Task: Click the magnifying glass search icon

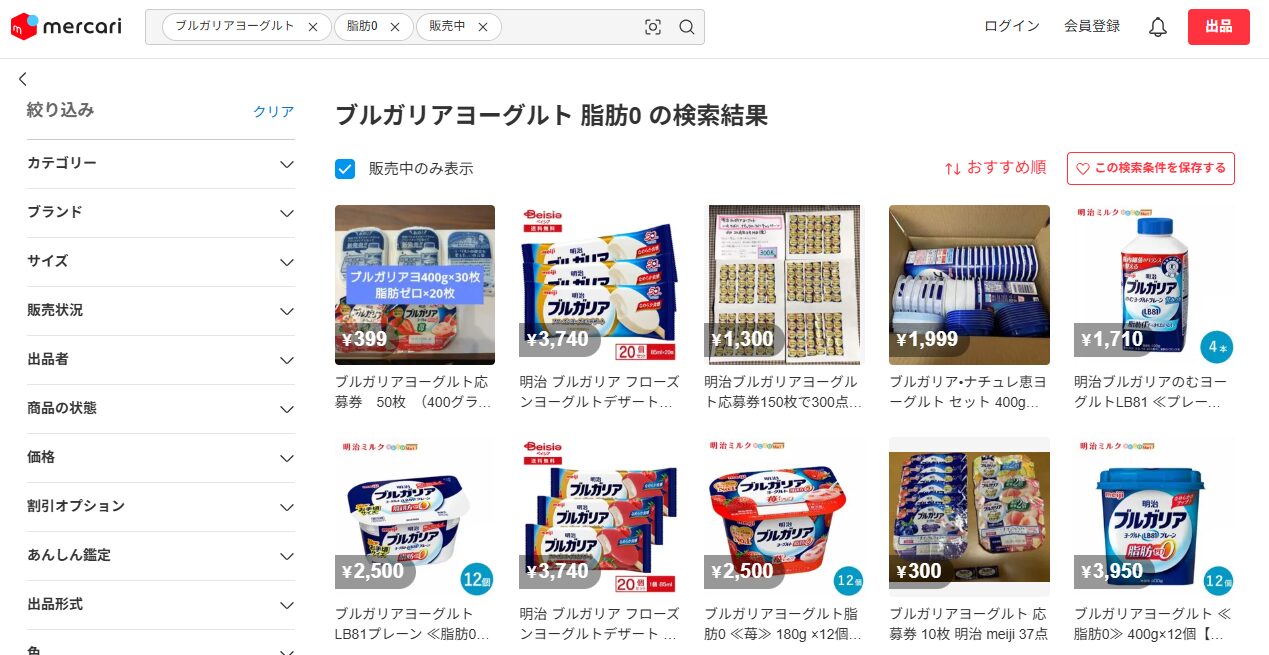Action: (x=687, y=27)
